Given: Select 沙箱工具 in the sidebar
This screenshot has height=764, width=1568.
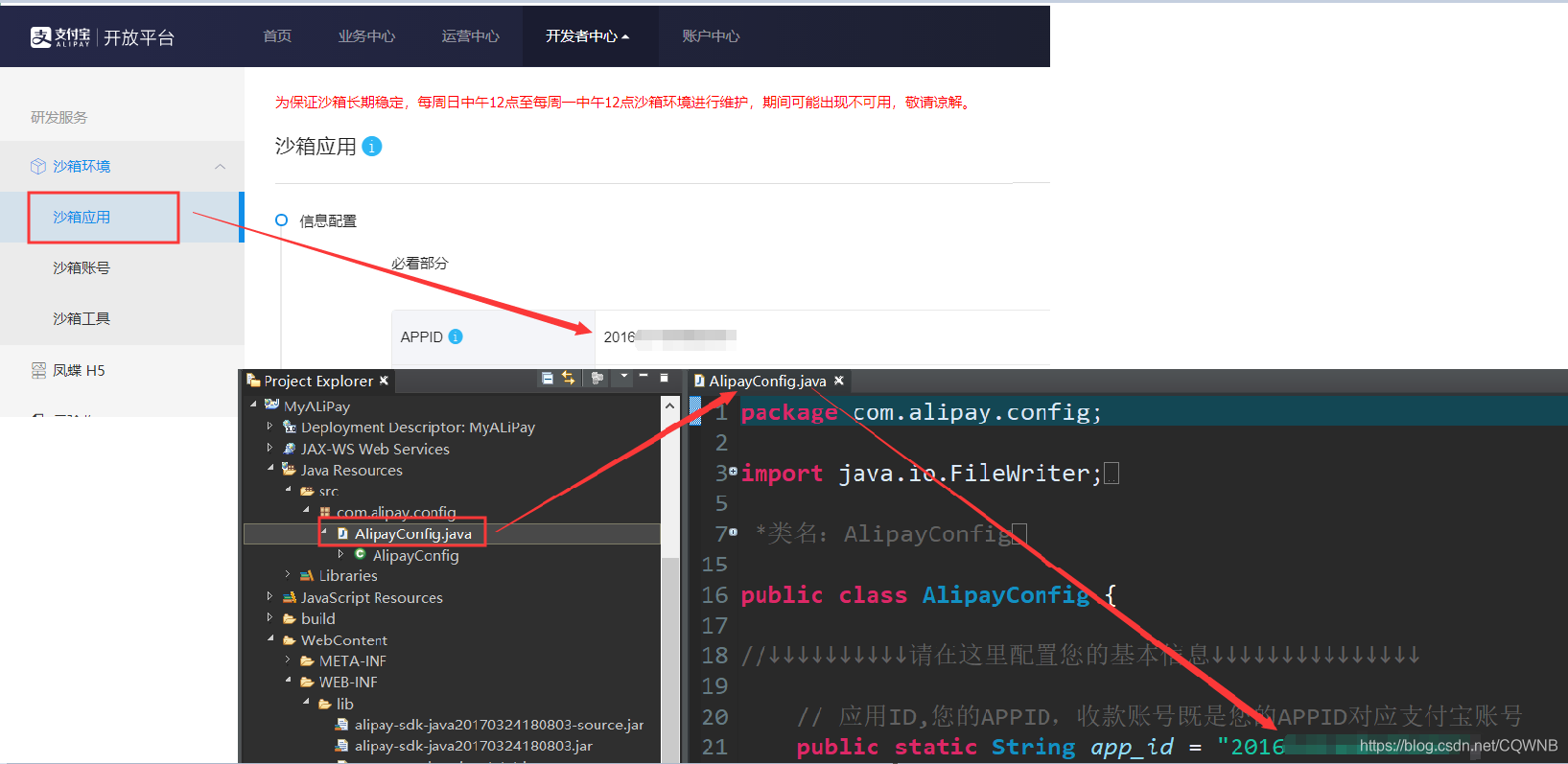Looking at the screenshot, I should point(82,319).
